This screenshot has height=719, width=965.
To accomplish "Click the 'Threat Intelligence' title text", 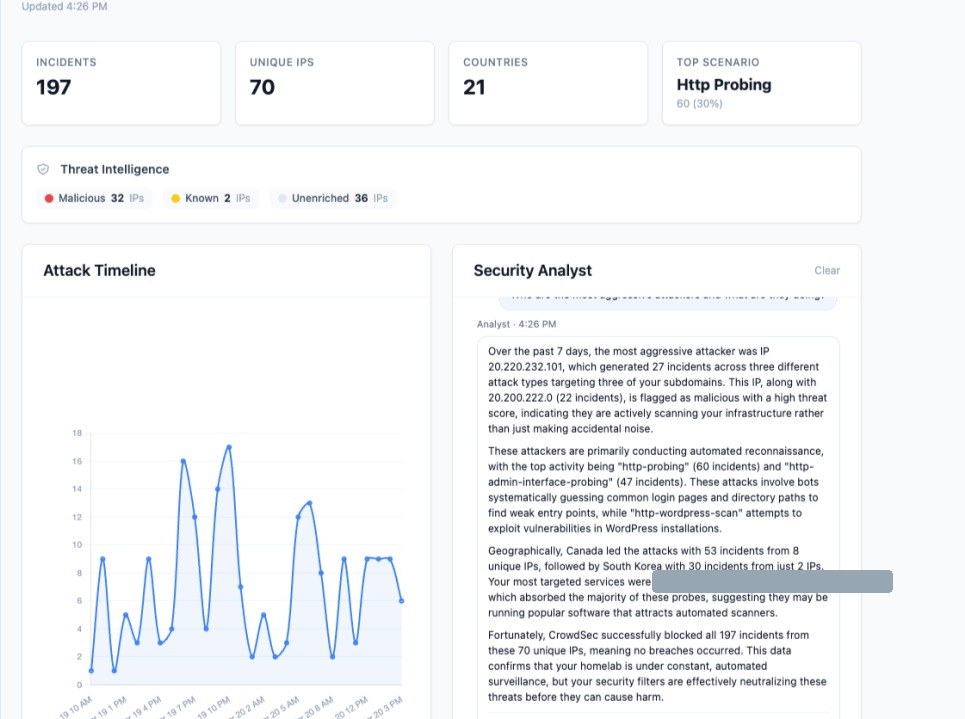I will [114, 169].
